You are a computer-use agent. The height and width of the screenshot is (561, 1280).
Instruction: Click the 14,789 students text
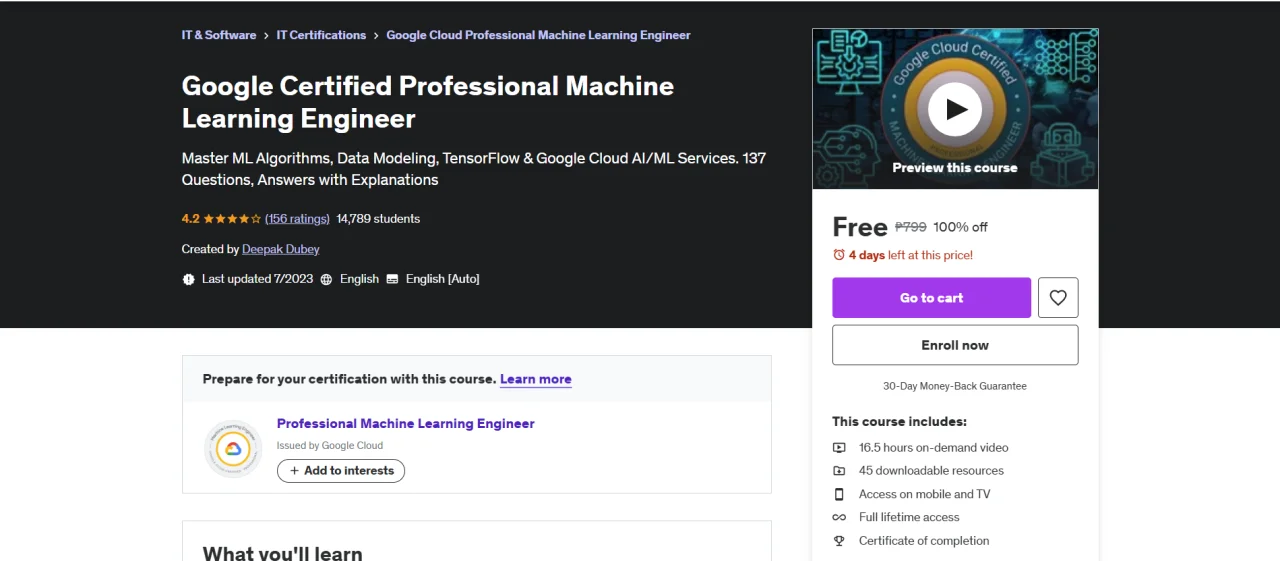tap(378, 219)
